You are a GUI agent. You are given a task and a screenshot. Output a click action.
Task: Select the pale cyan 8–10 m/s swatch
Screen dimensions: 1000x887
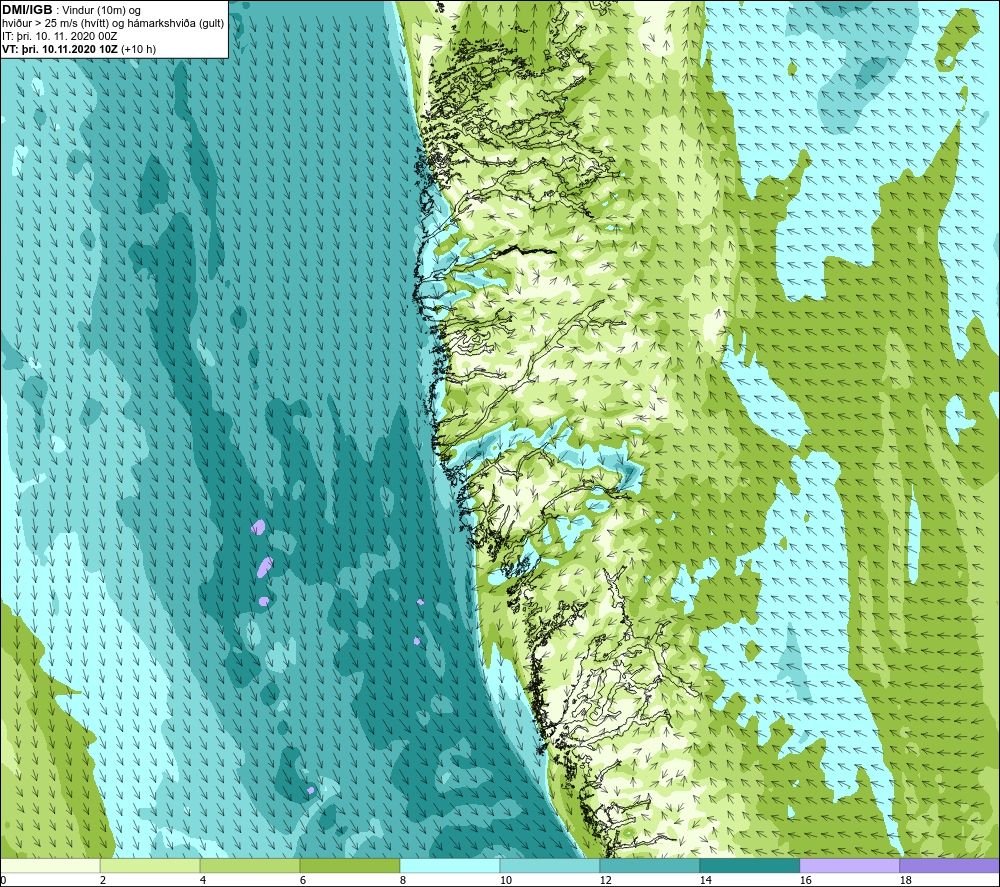[x=450, y=865]
